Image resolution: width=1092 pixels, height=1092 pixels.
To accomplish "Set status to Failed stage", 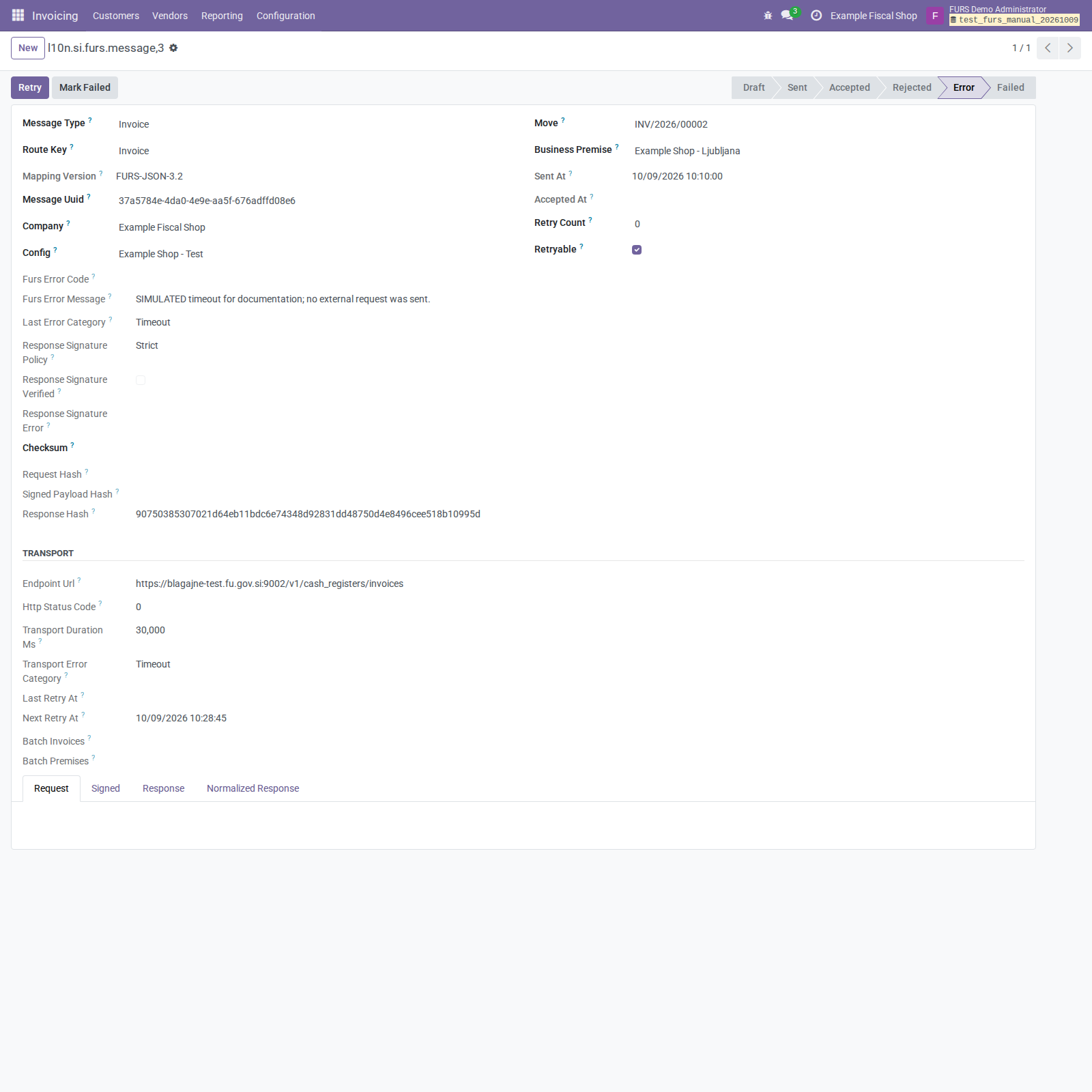I will point(1011,87).
